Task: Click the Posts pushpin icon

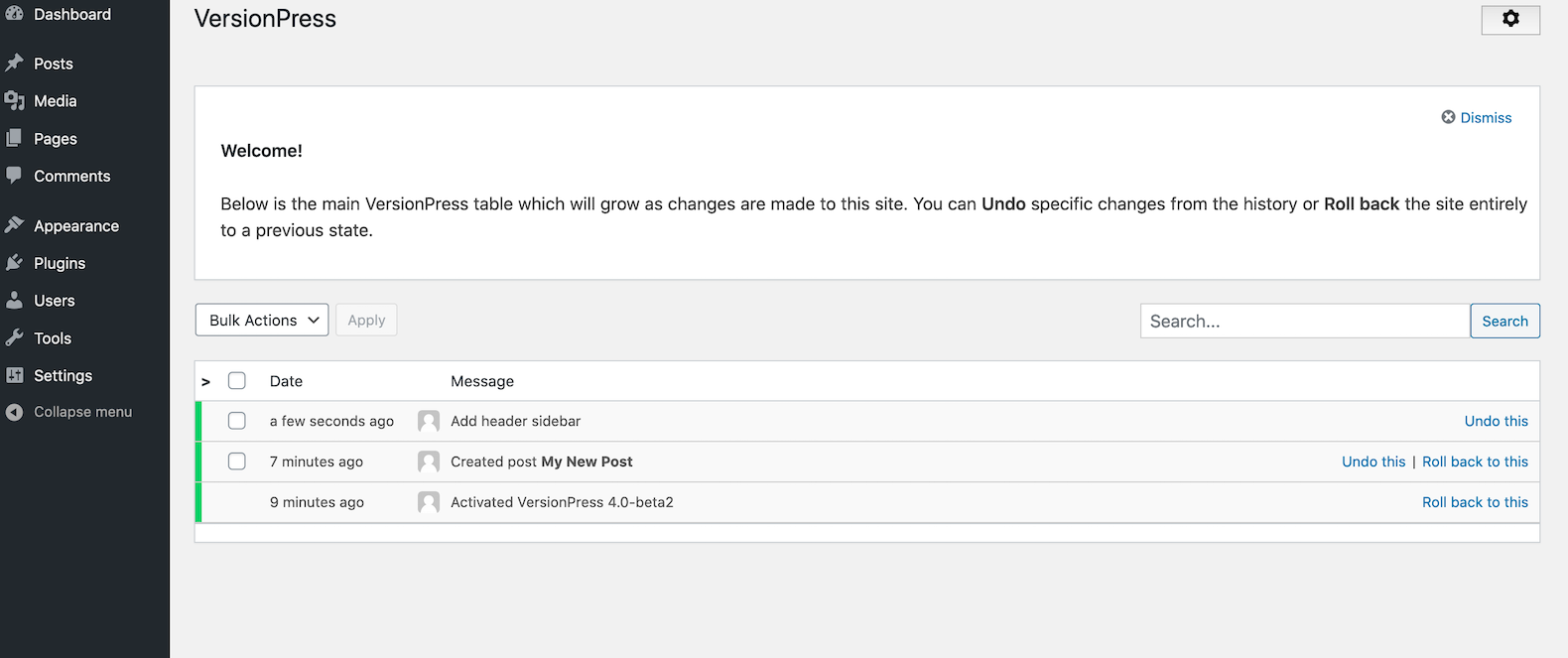Action: 14,63
